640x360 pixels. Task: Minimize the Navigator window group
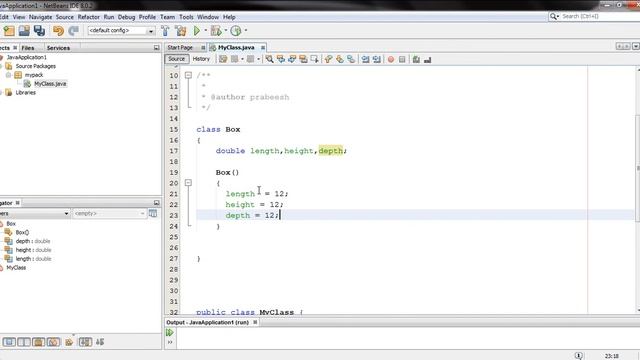coord(156,203)
